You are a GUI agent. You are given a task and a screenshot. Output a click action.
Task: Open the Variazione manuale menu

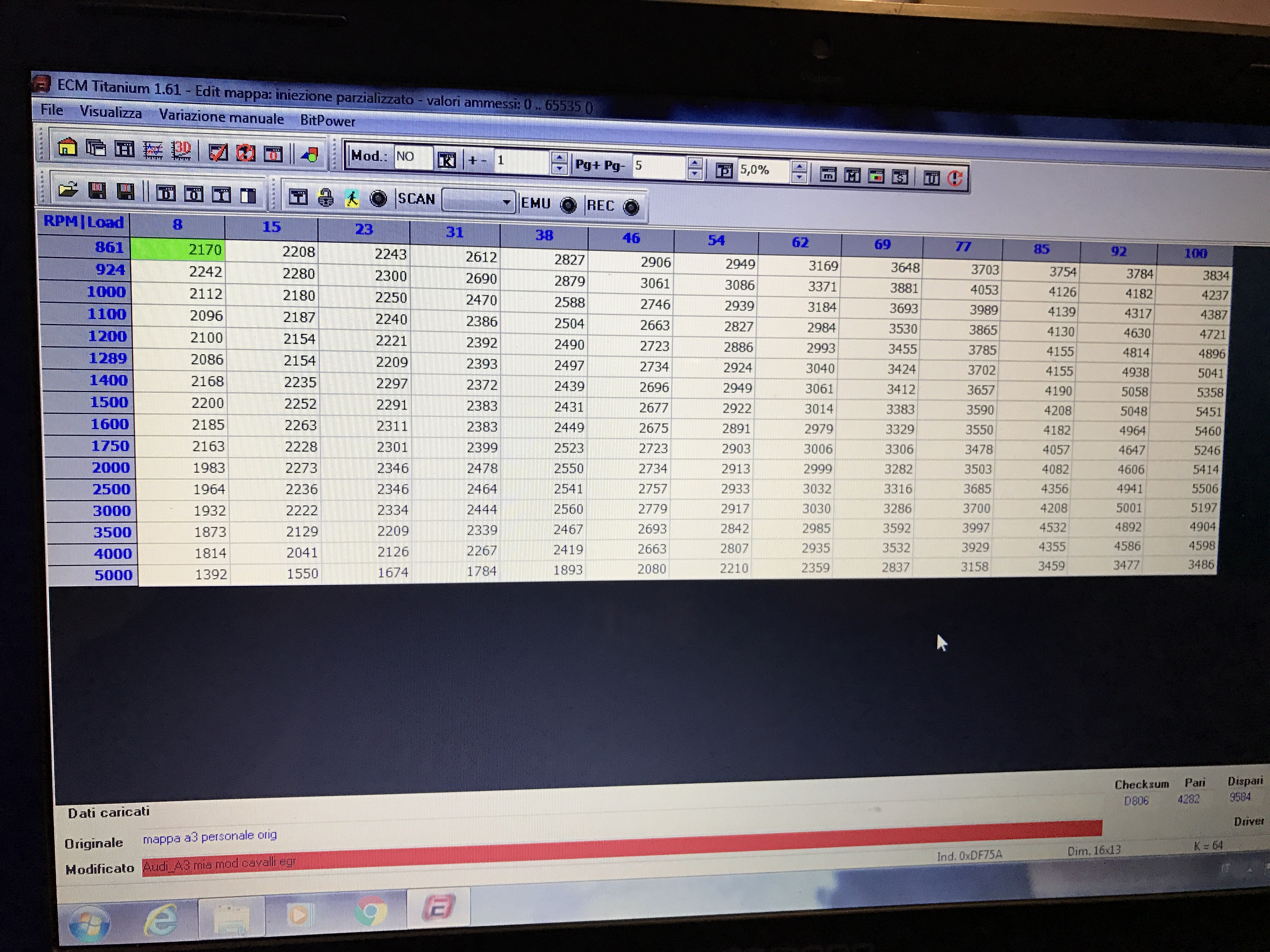221,116
